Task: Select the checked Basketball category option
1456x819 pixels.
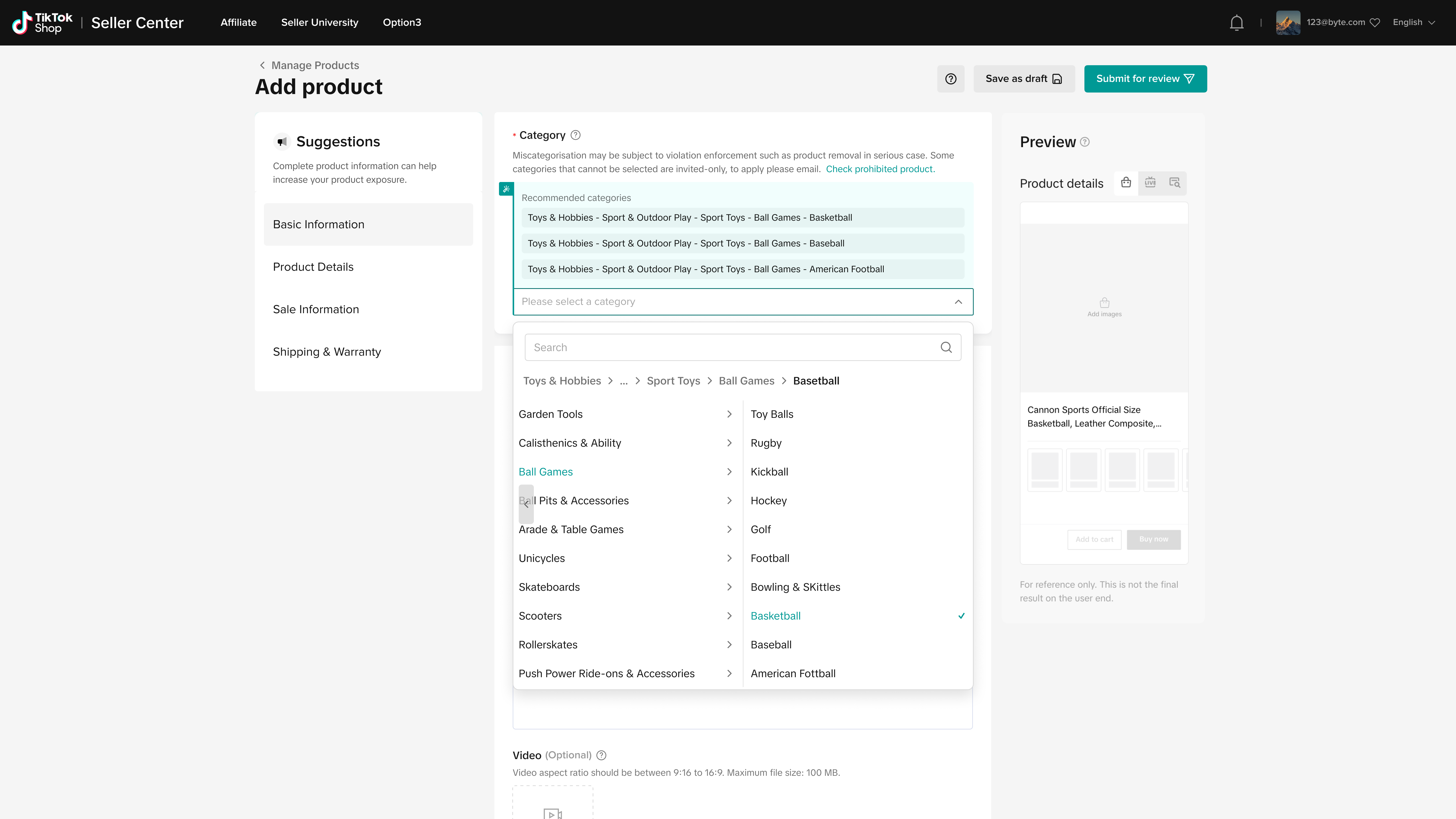Action: (x=776, y=616)
